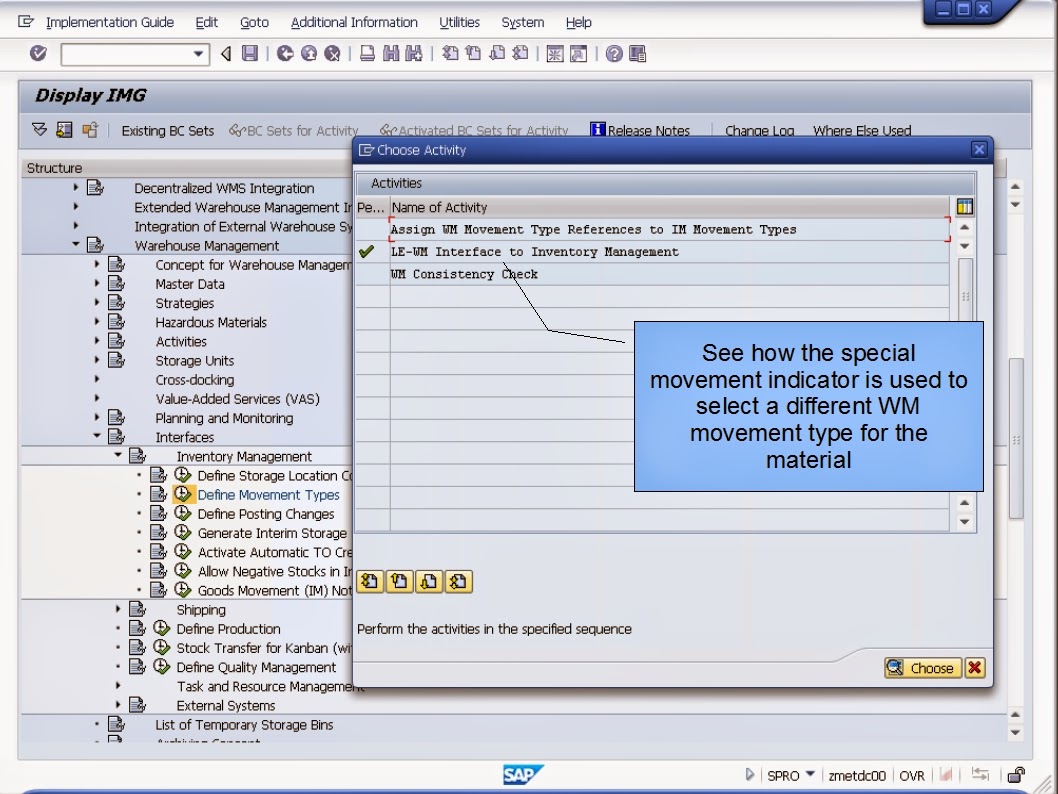Click the documentation icon beside Define Posting Changes
Screen dimensions: 1058x794
pyautogui.click(x=159, y=513)
